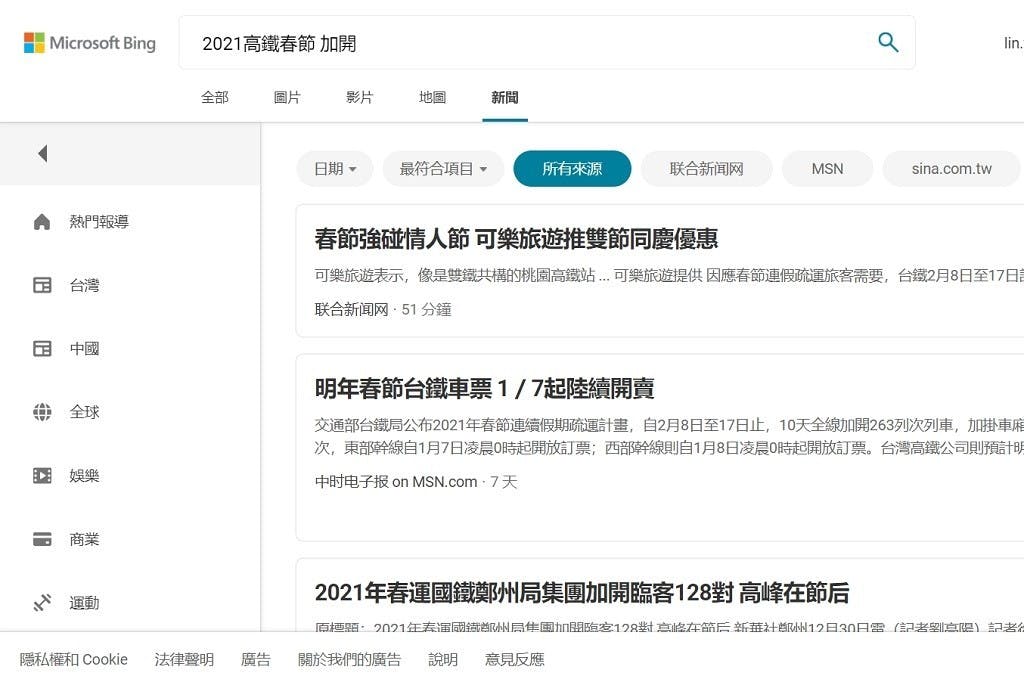Open 台灣 news category label
This screenshot has width=1024, height=679.
click(x=85, y=285)
